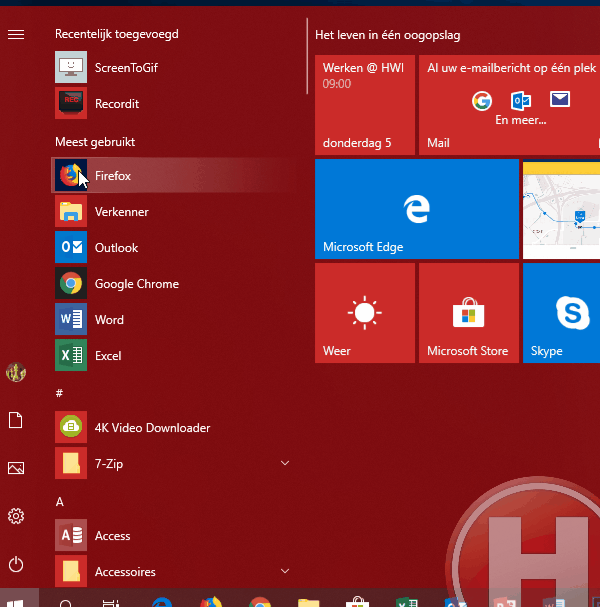Open Access from the A section
The image size is (600, 607).
point(172,535)
